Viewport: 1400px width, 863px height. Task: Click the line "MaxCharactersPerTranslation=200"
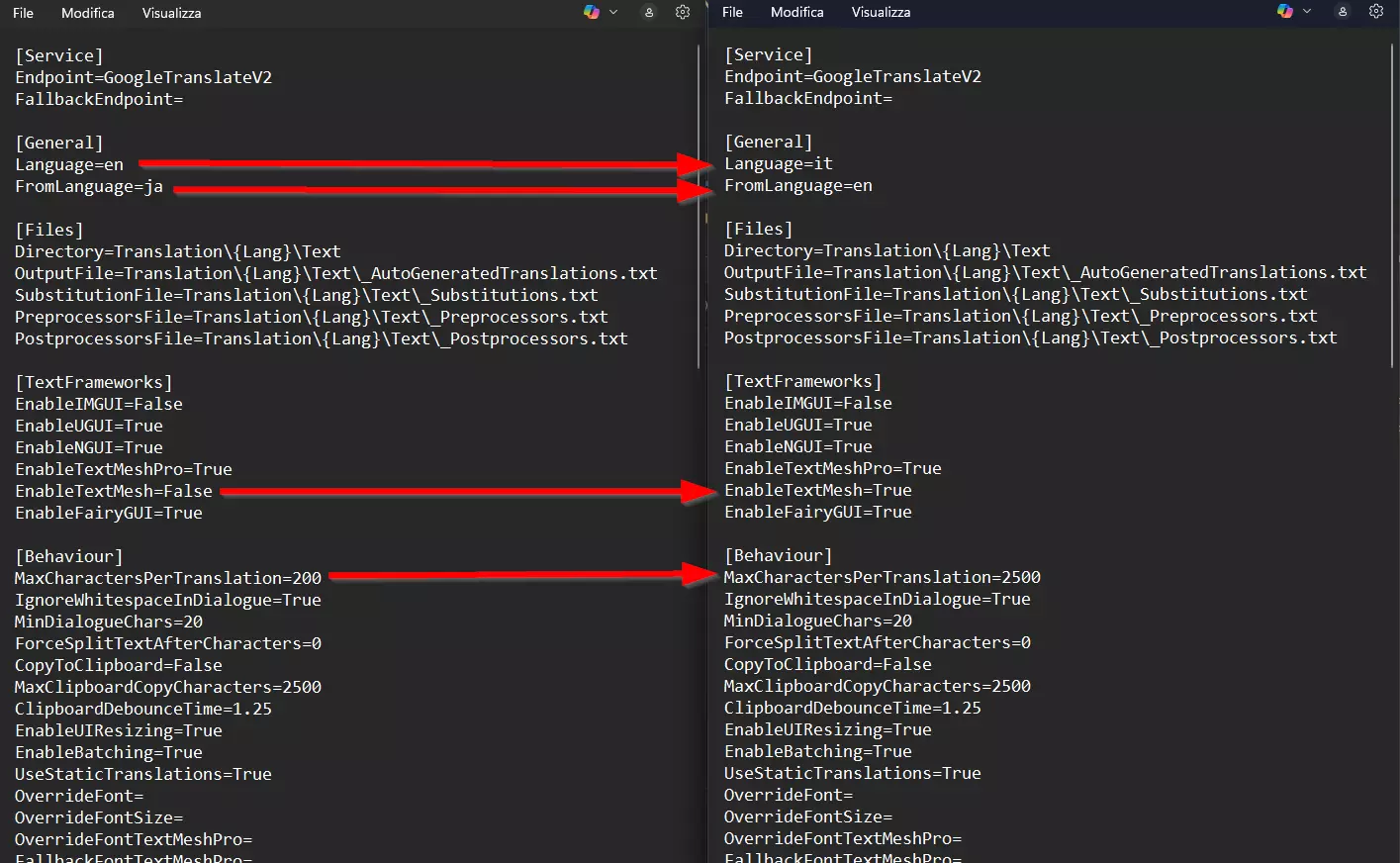click(x=168, y=578)
